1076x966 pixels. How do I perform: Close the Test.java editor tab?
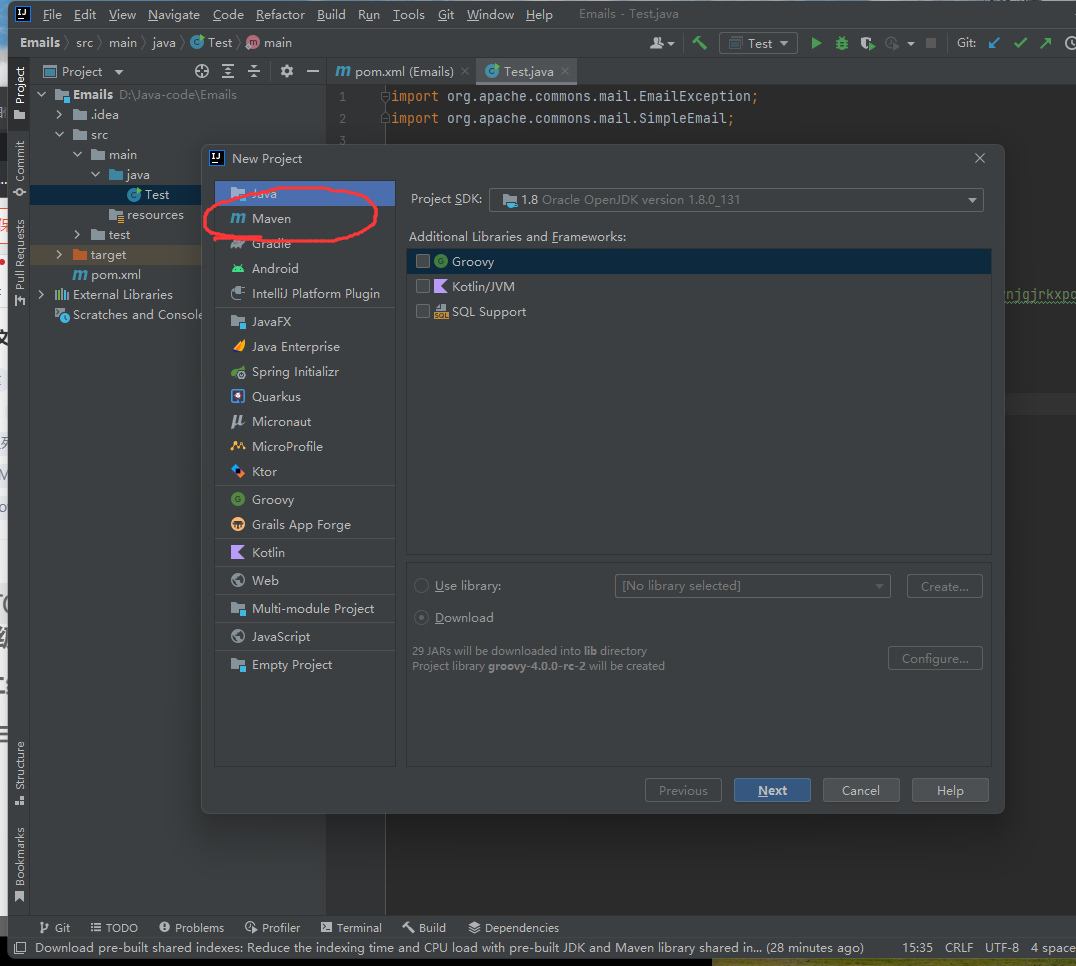coord(565,71)
